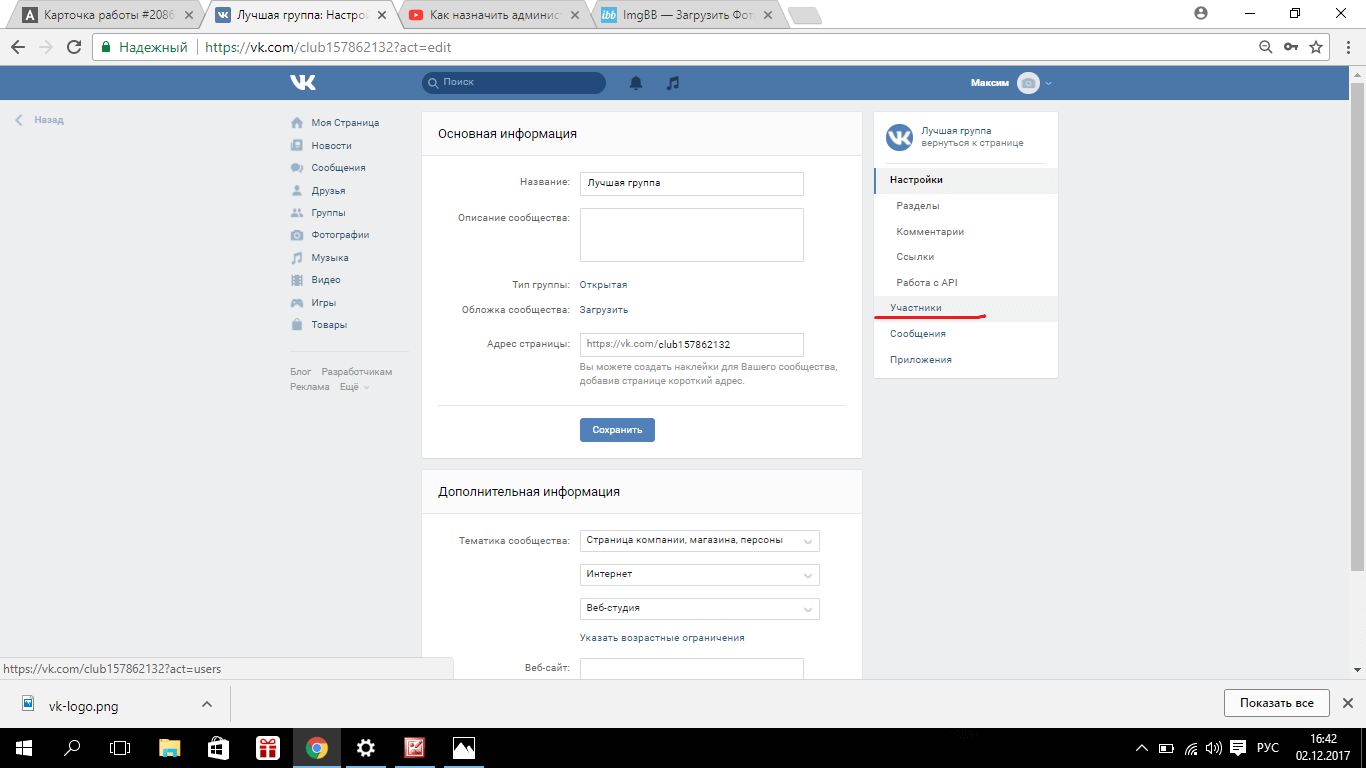Click the key icon in address bar
The image size is (1366, 768).
point(1291,47)
